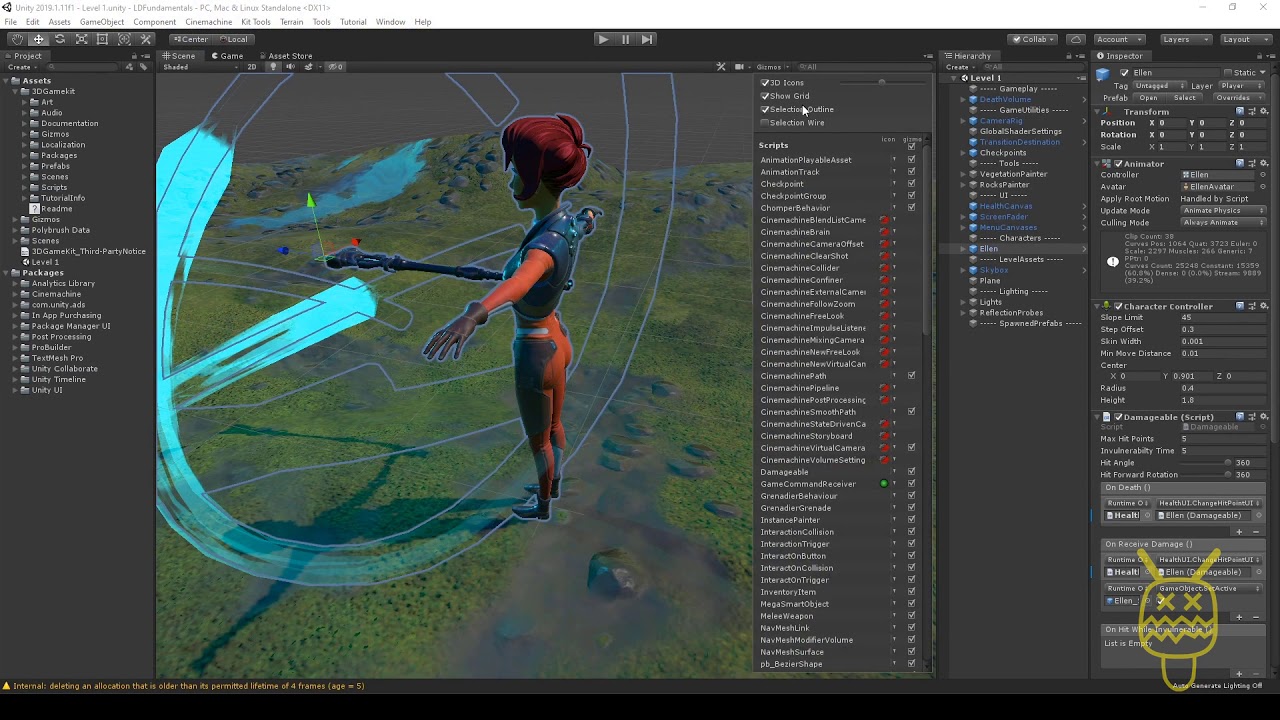Toggle scene effects icon
This screenshot has height=720, width=1280.
(309, 67)
